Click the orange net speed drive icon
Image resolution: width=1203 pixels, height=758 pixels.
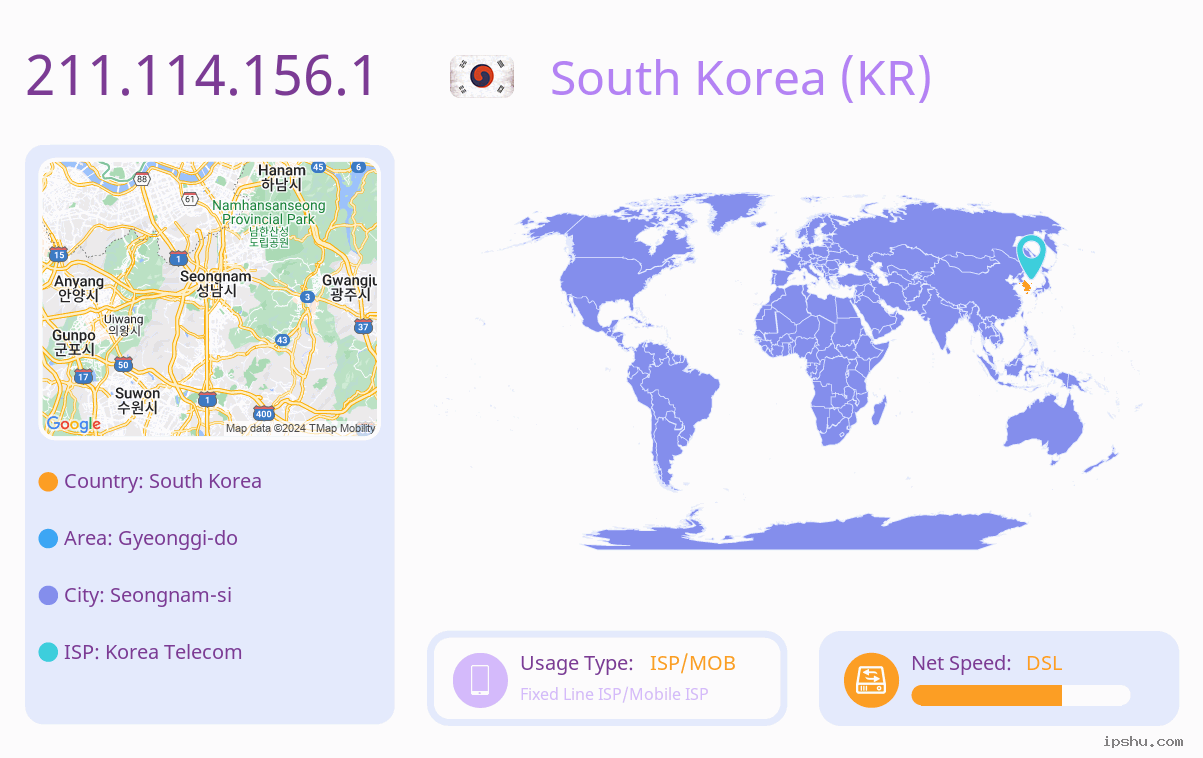click(871, 679)
